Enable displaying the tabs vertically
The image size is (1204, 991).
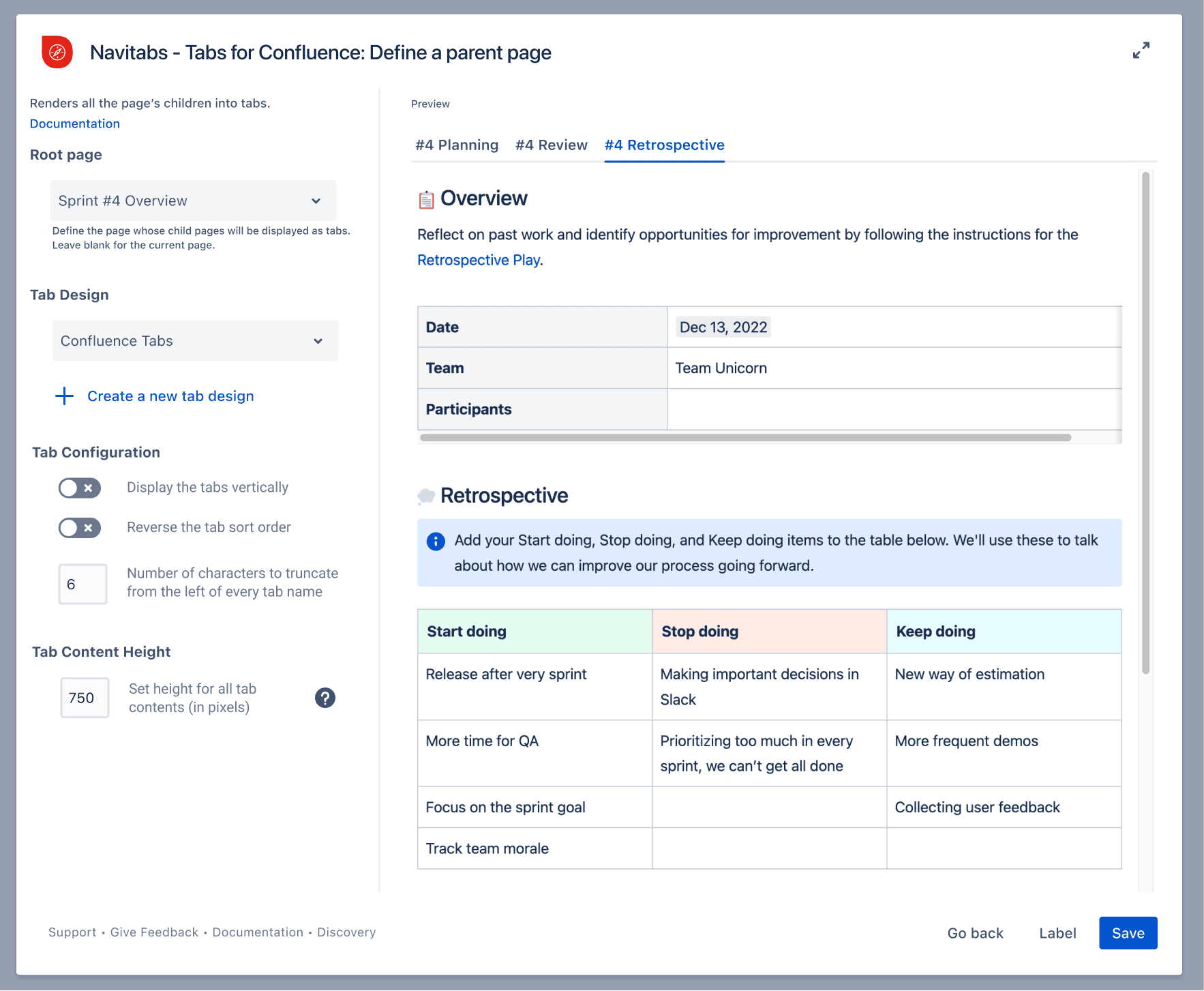pyautogui.click(x=79, y=488)
